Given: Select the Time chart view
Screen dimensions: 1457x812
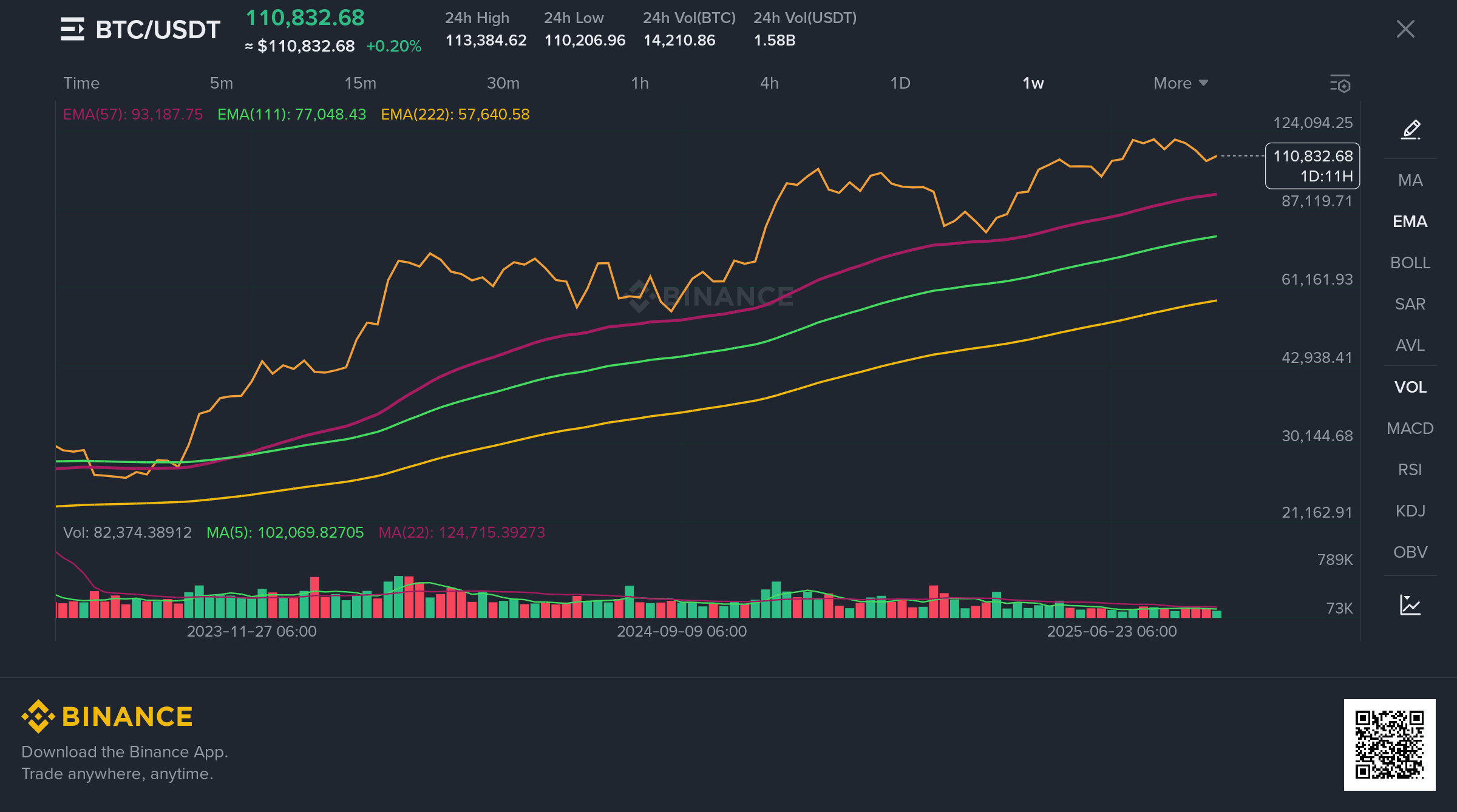Looking at the screenshot, I should point(81,83).
